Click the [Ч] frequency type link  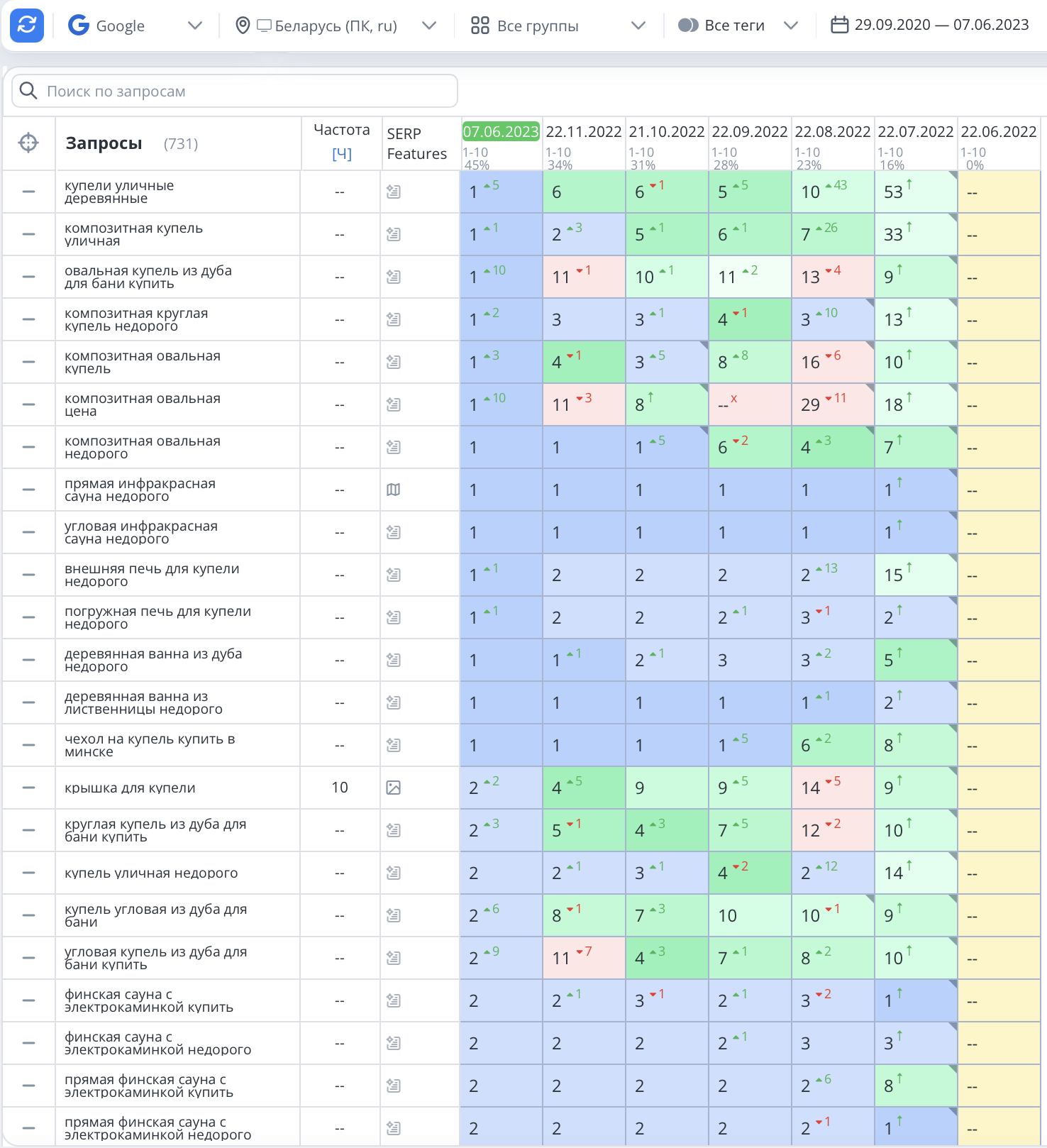pyautogui.click(x=341, y=154)
